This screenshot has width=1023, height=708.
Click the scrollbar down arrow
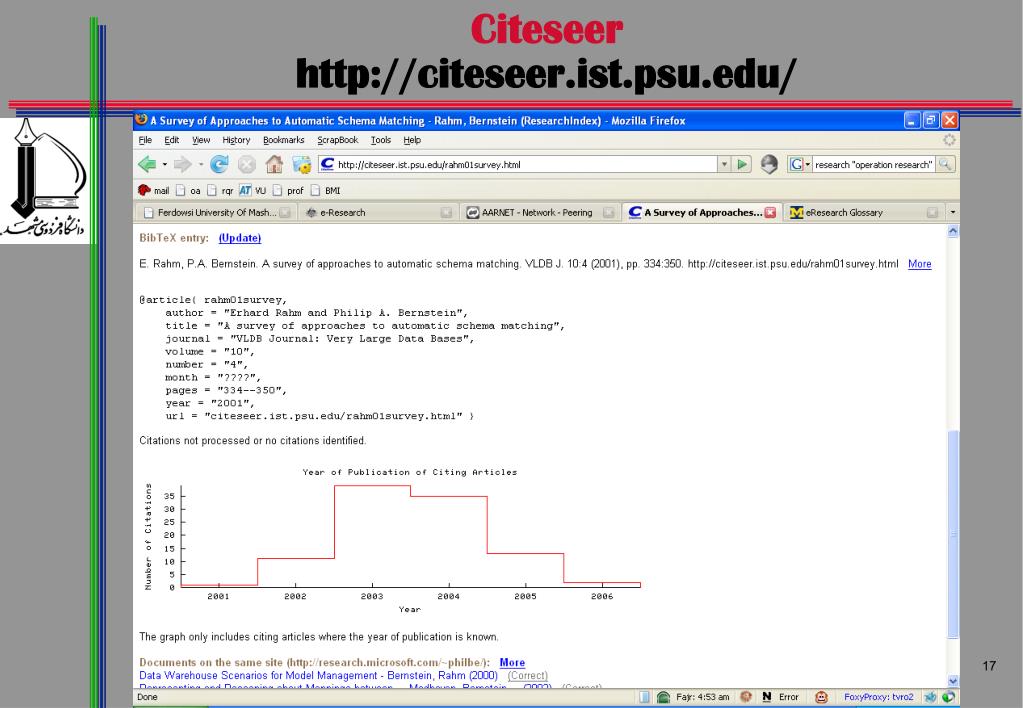tap(953, 681)
